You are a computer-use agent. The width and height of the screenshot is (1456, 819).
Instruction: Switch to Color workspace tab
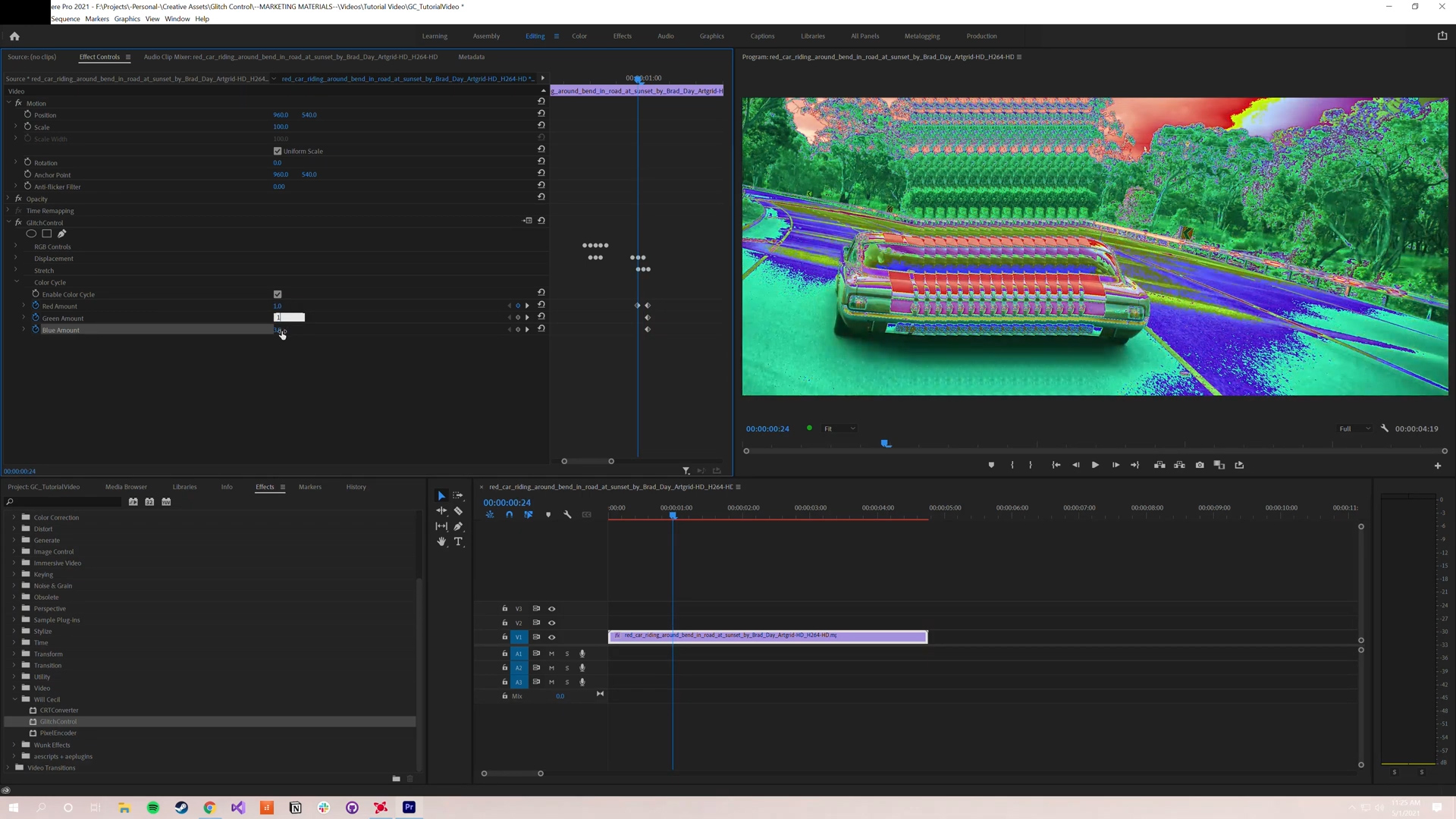[579, 36]
